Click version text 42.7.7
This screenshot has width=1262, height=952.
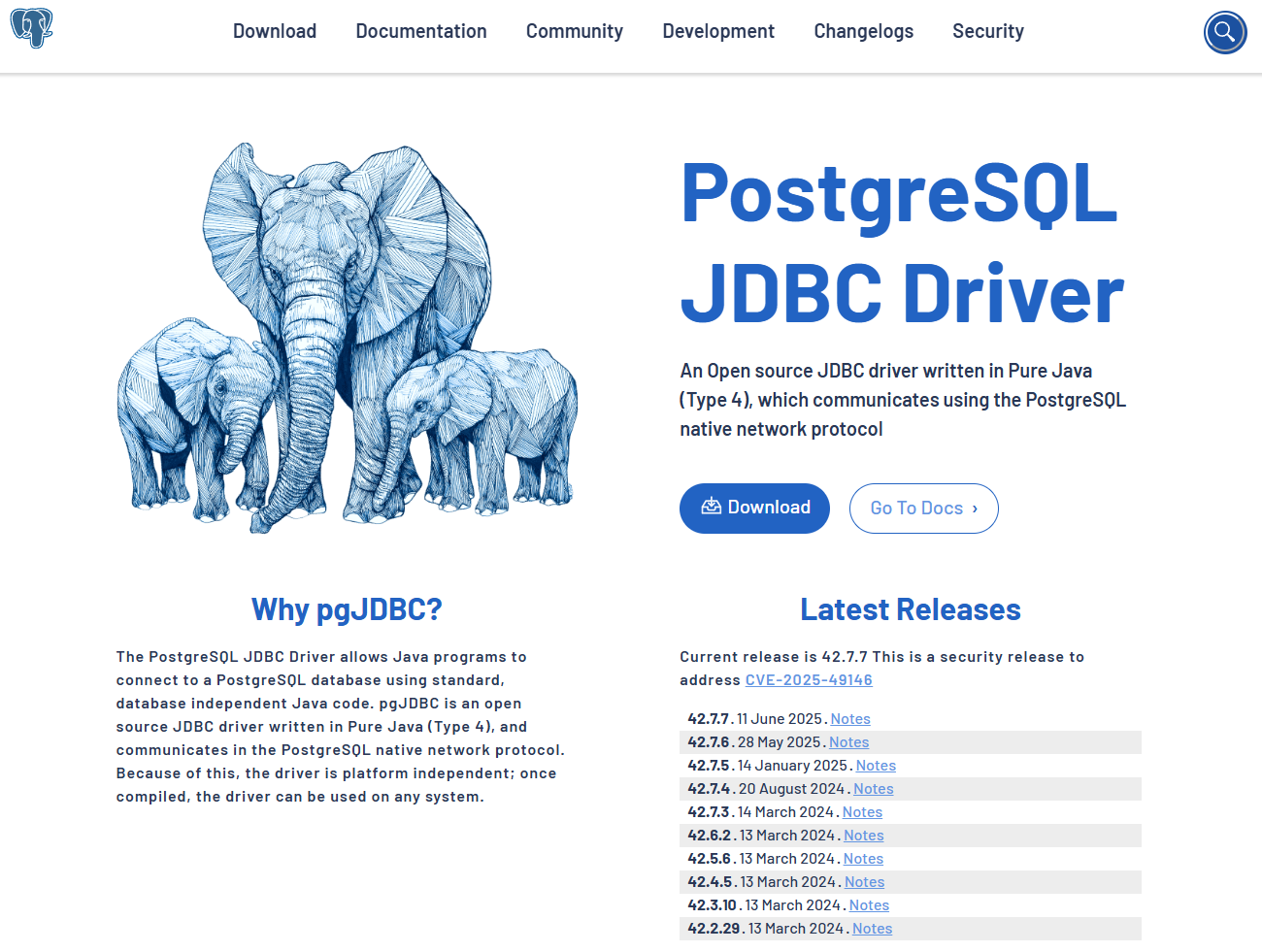709,719
